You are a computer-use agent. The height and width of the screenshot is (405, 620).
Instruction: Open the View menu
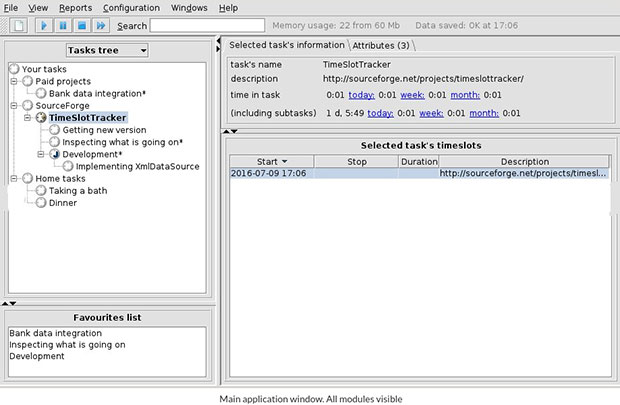(38, 8)
